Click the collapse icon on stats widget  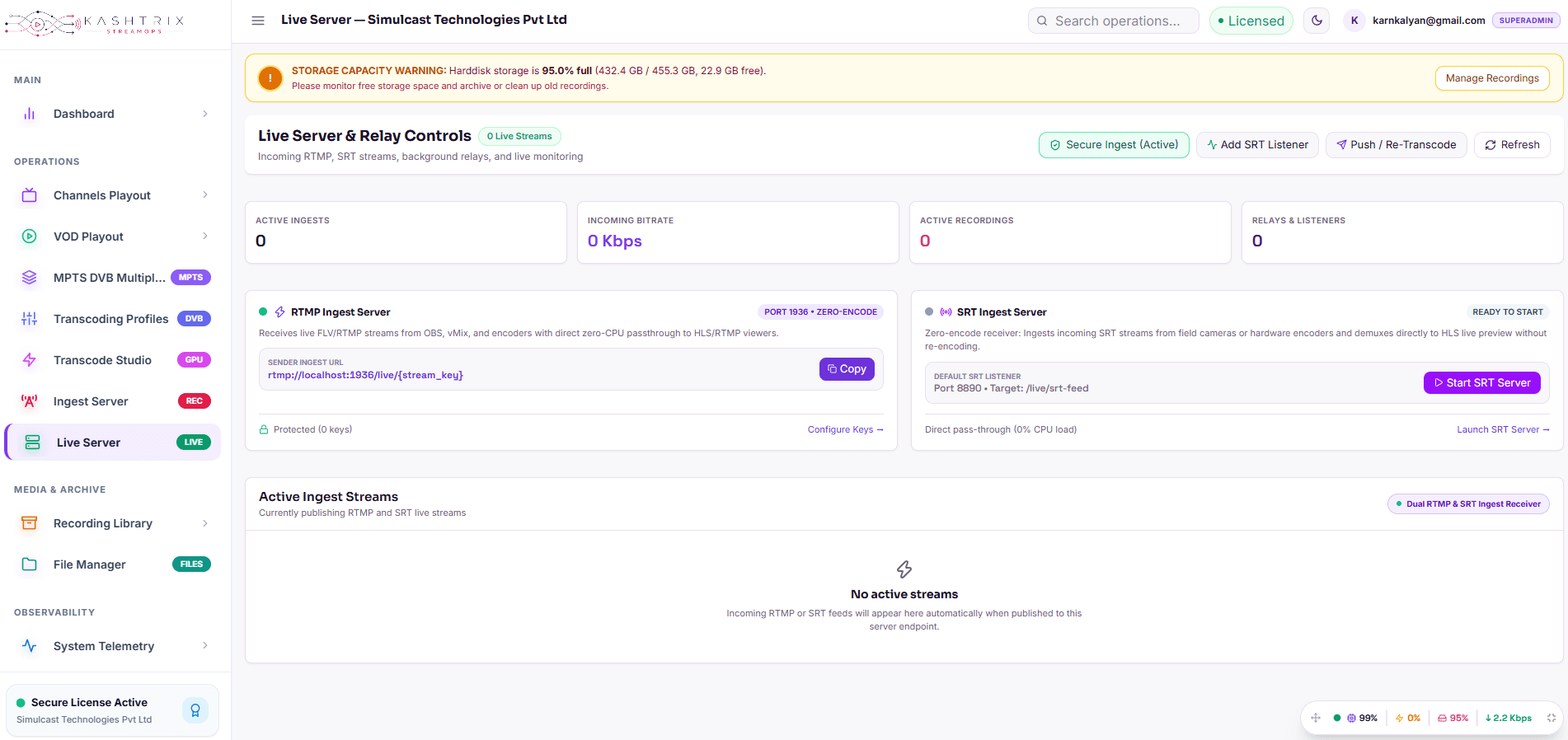pyautogui.click(x=1552, y=719)
